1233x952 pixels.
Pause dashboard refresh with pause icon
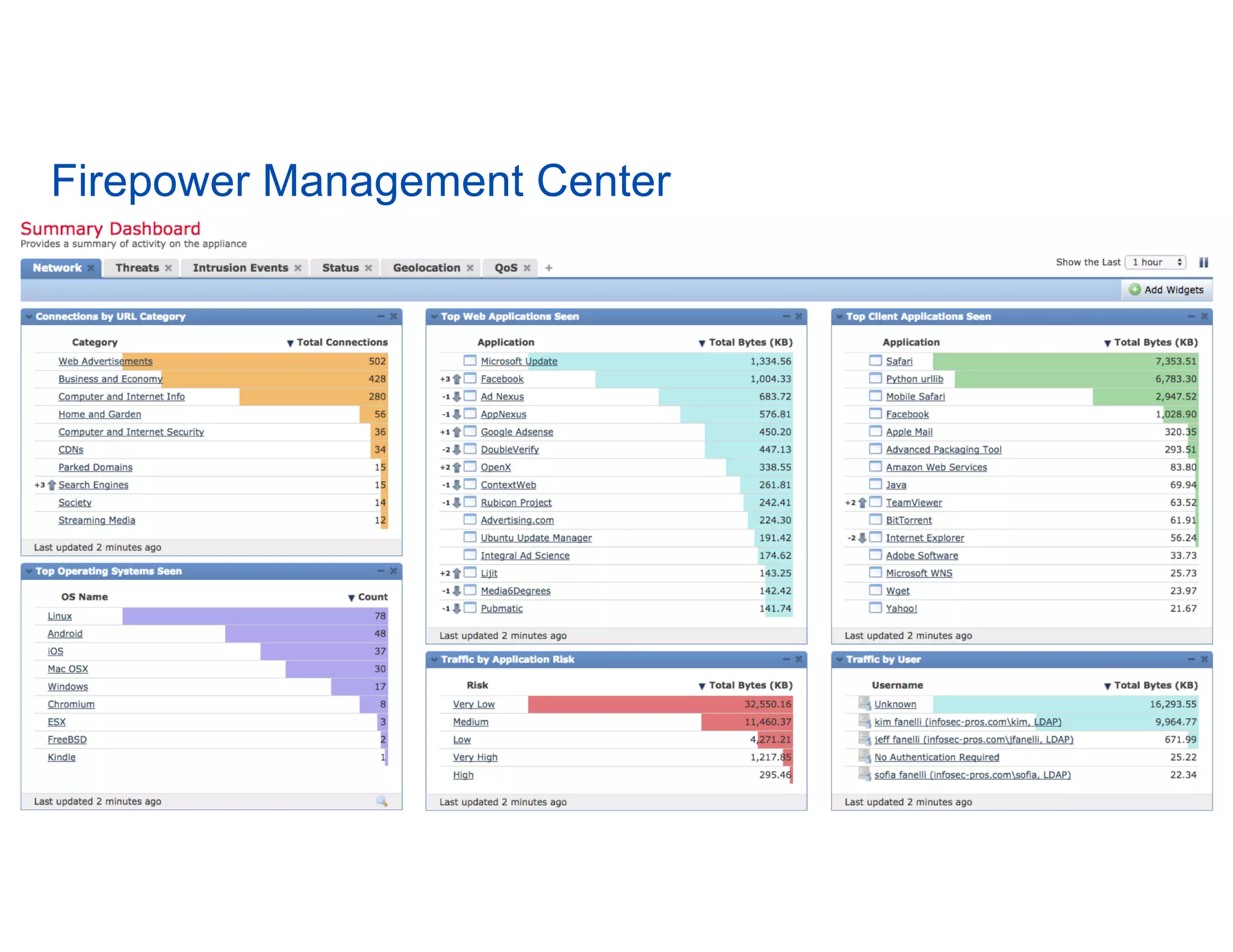[x=1203, y=262]
